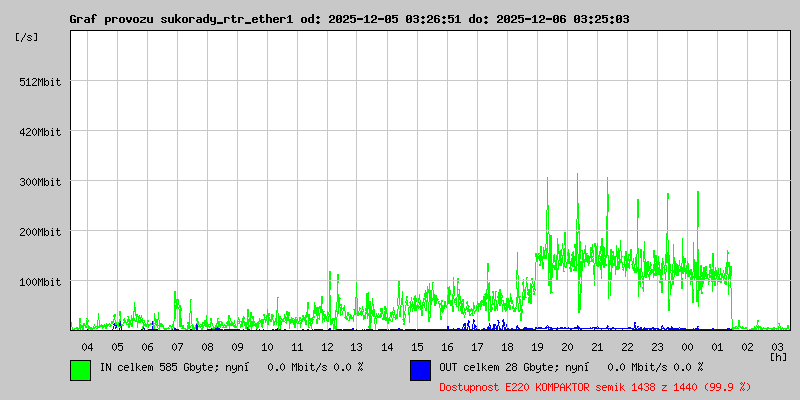Select hour 12 on the time axis

(x=327, y=347)
